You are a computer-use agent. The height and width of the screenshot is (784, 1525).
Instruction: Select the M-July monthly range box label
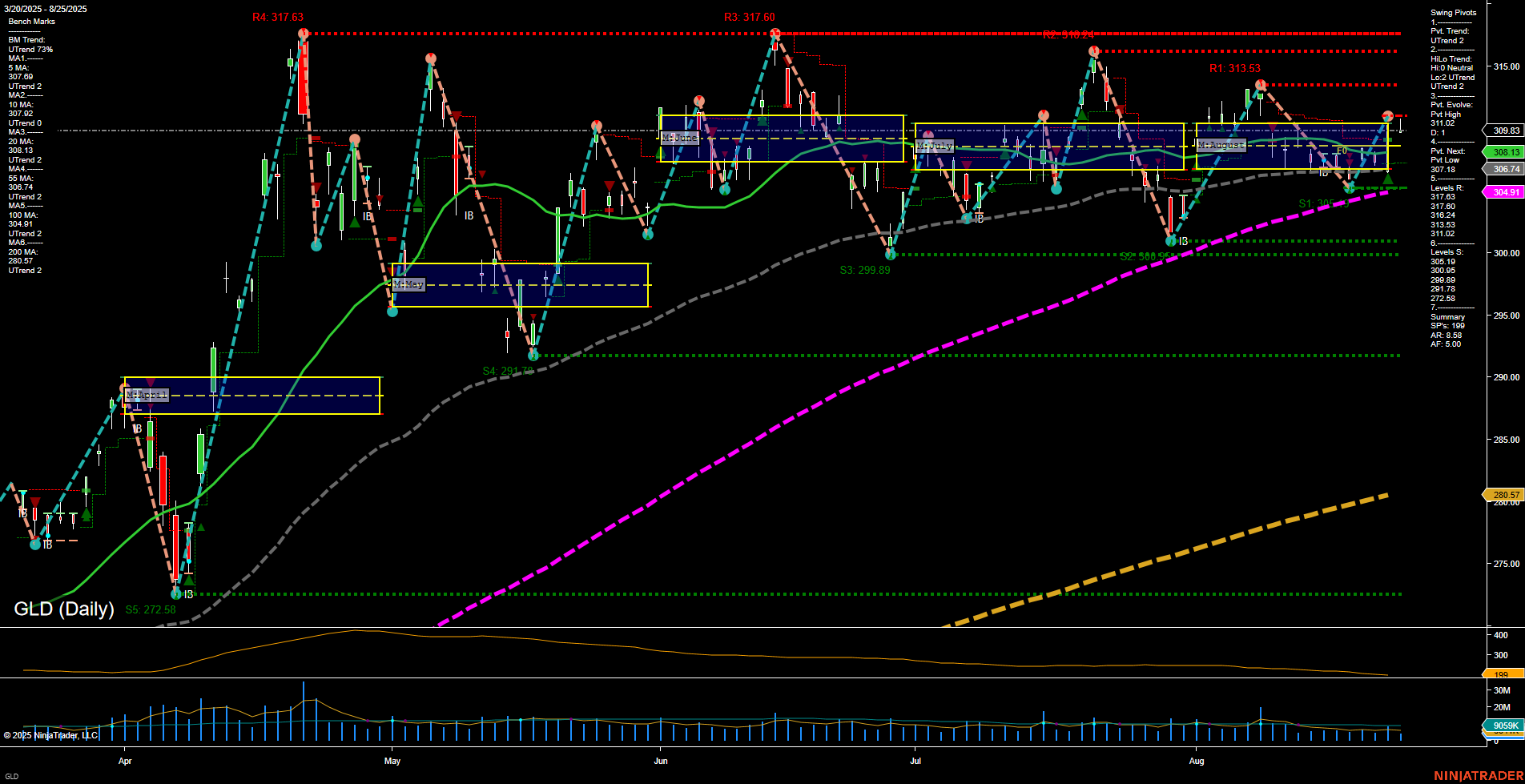pyautogui.click(x=935, y=145)
